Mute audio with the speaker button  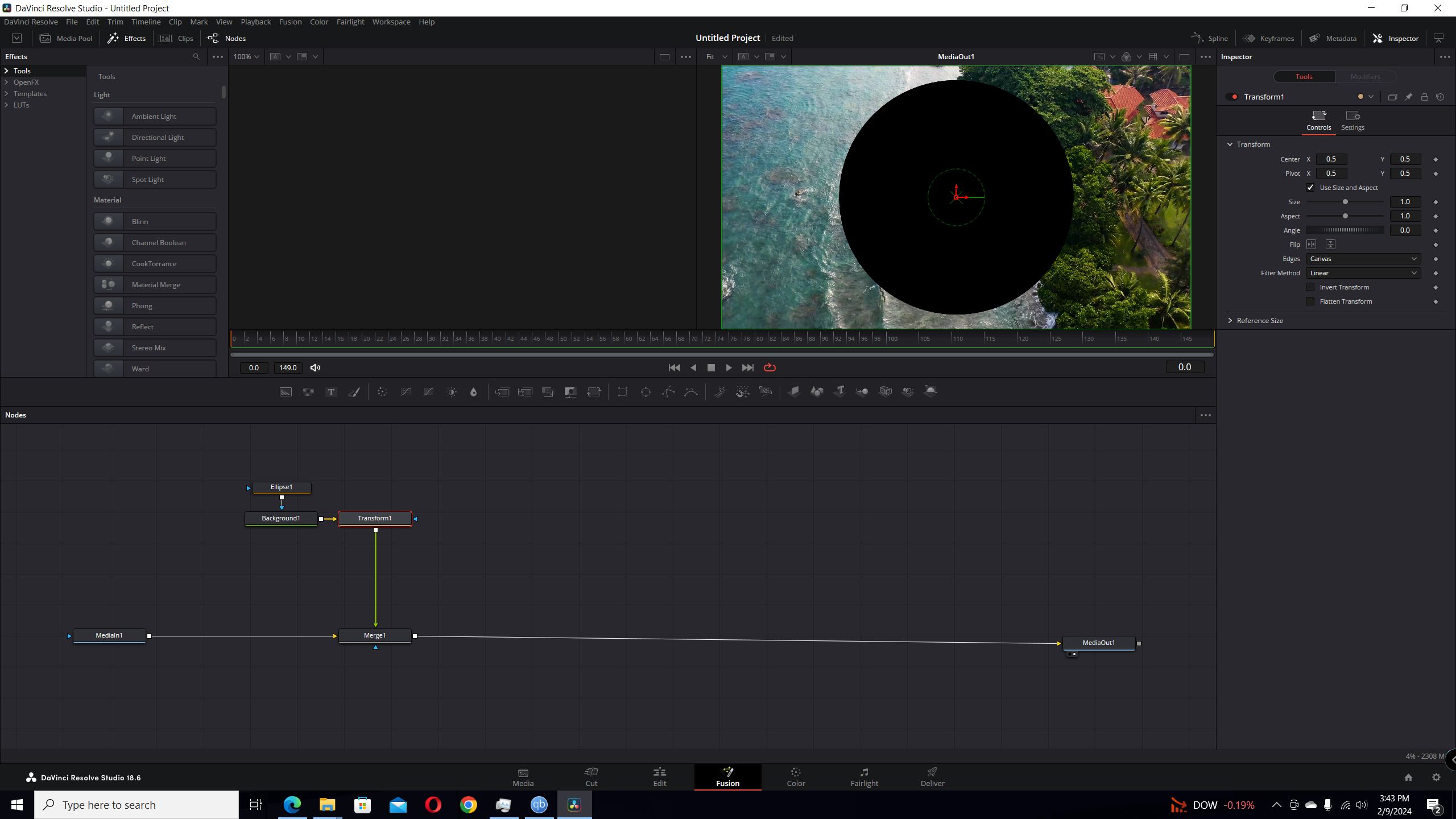coord(315,368)
